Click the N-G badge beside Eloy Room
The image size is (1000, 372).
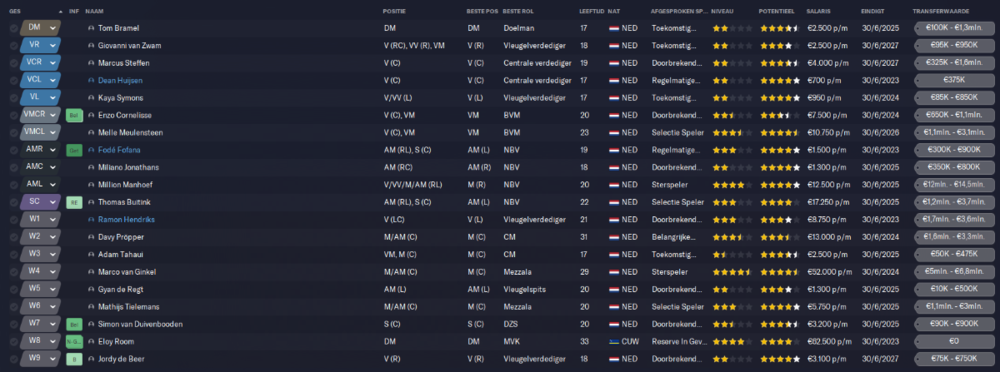[74, 341]
